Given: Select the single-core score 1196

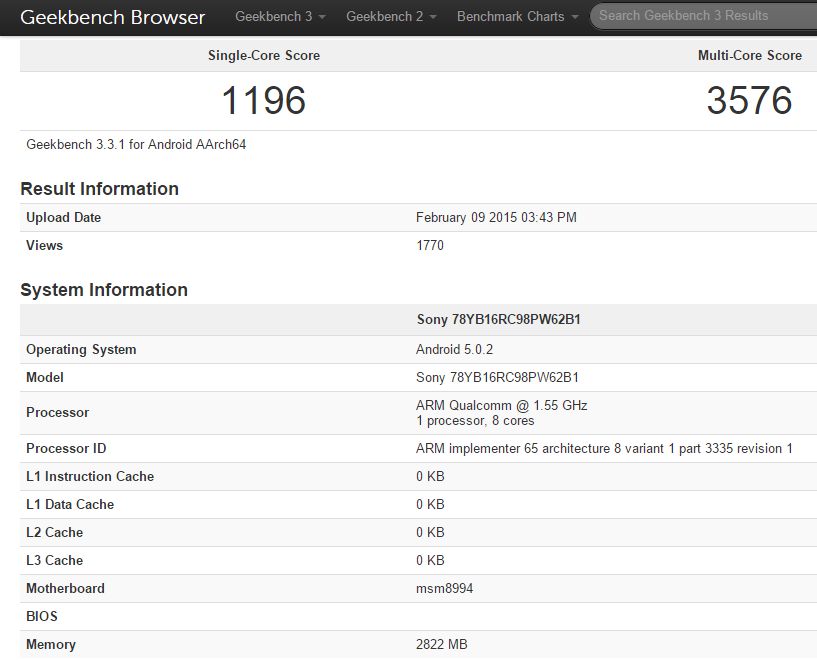Looking at the screenshot, I should coord(264,100).
